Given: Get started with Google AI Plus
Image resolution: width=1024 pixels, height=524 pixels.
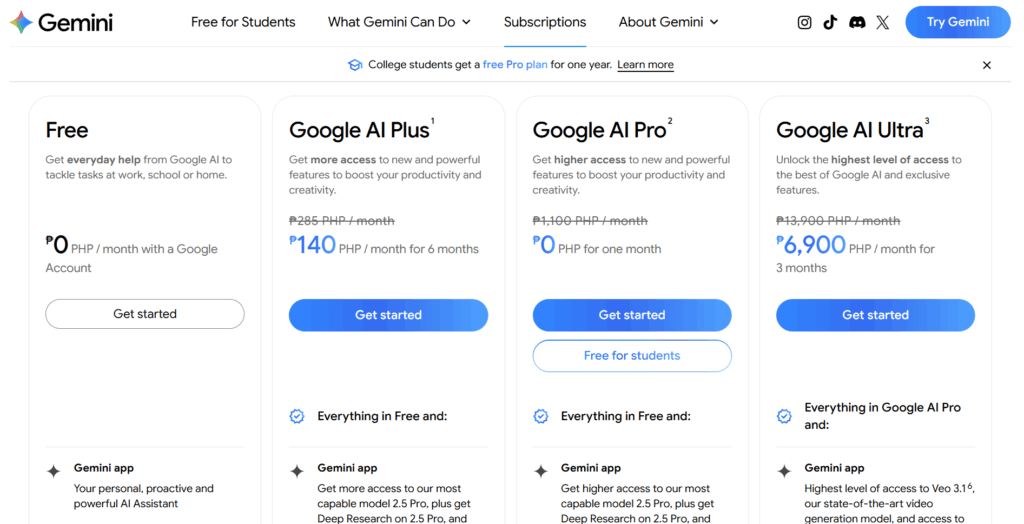Looking at the screenshot, I should (388, 315).
